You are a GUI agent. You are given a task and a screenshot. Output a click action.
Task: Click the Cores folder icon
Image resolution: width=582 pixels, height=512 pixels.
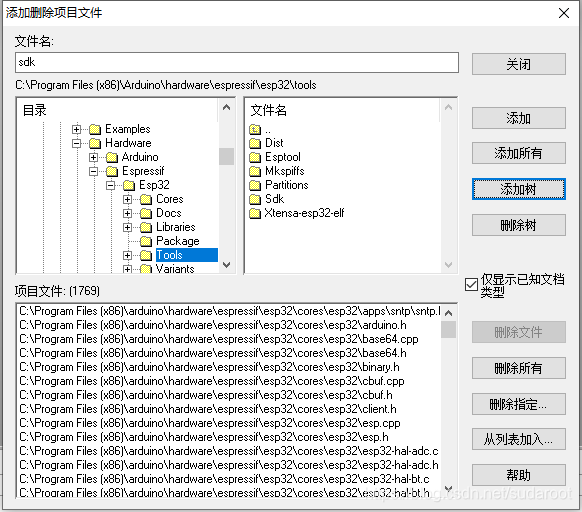pos(146,199)
